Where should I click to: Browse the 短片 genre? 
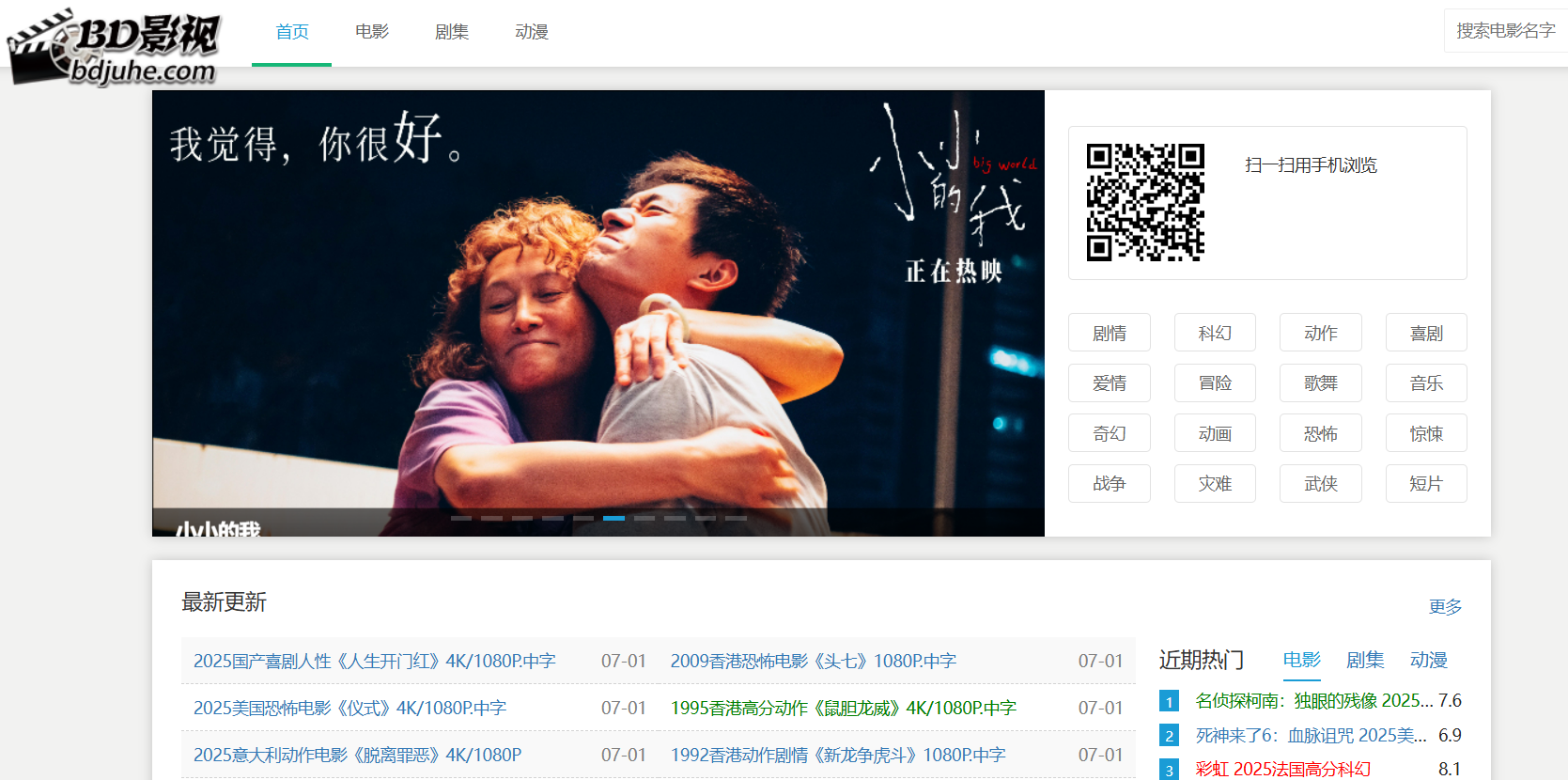1426,483
